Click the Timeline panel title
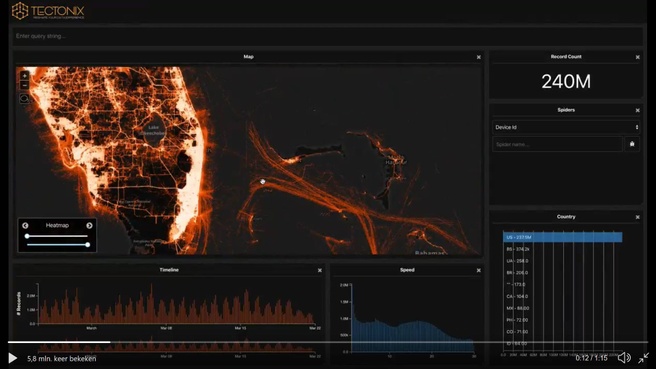Image resolution: width=656 pixels, height=369 pixels. pyautogui.click(x=169, y=270)
